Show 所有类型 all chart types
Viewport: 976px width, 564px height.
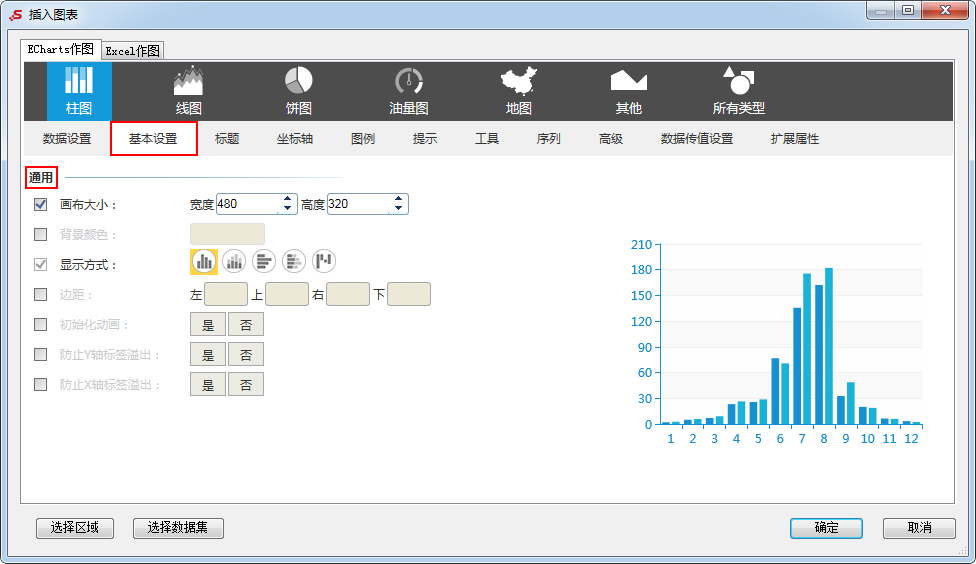(x=739, y=91)
